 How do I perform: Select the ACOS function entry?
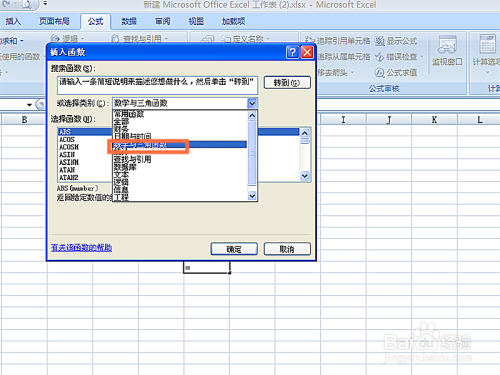tap(85, 139)
